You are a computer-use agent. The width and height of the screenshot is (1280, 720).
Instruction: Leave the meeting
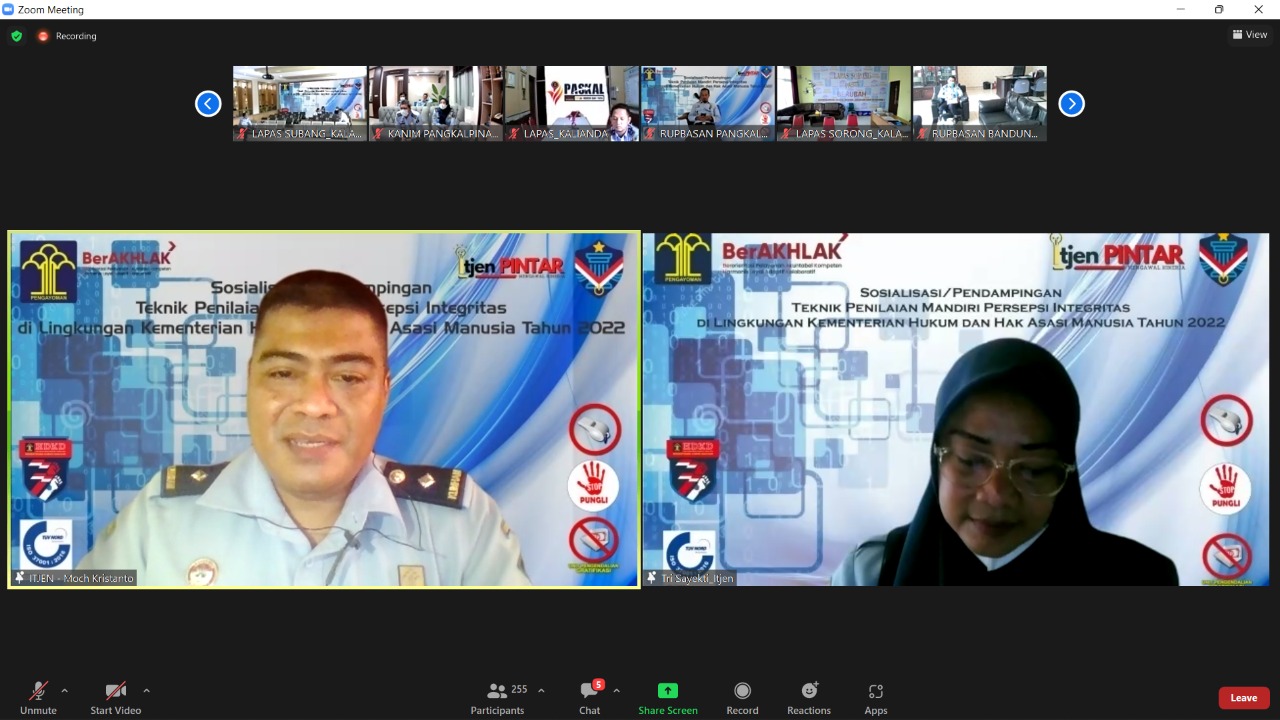1243,698
